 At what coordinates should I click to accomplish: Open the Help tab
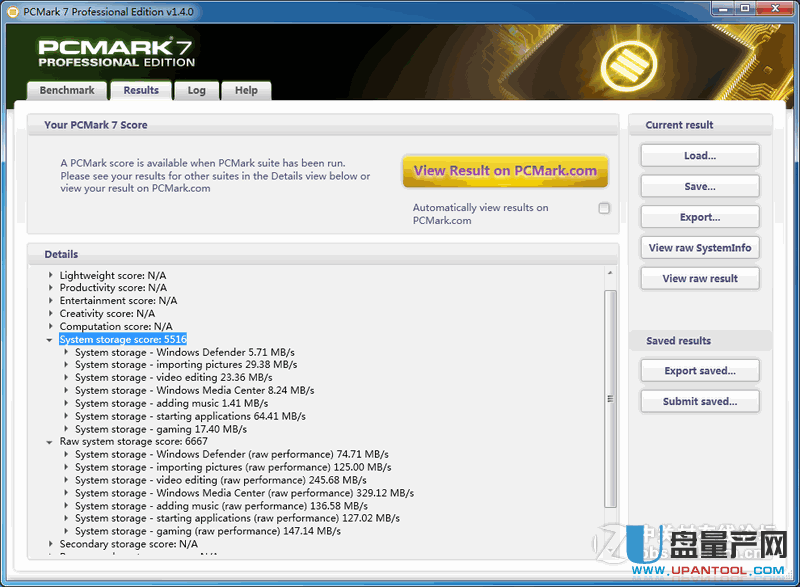[x=246, y=90]
